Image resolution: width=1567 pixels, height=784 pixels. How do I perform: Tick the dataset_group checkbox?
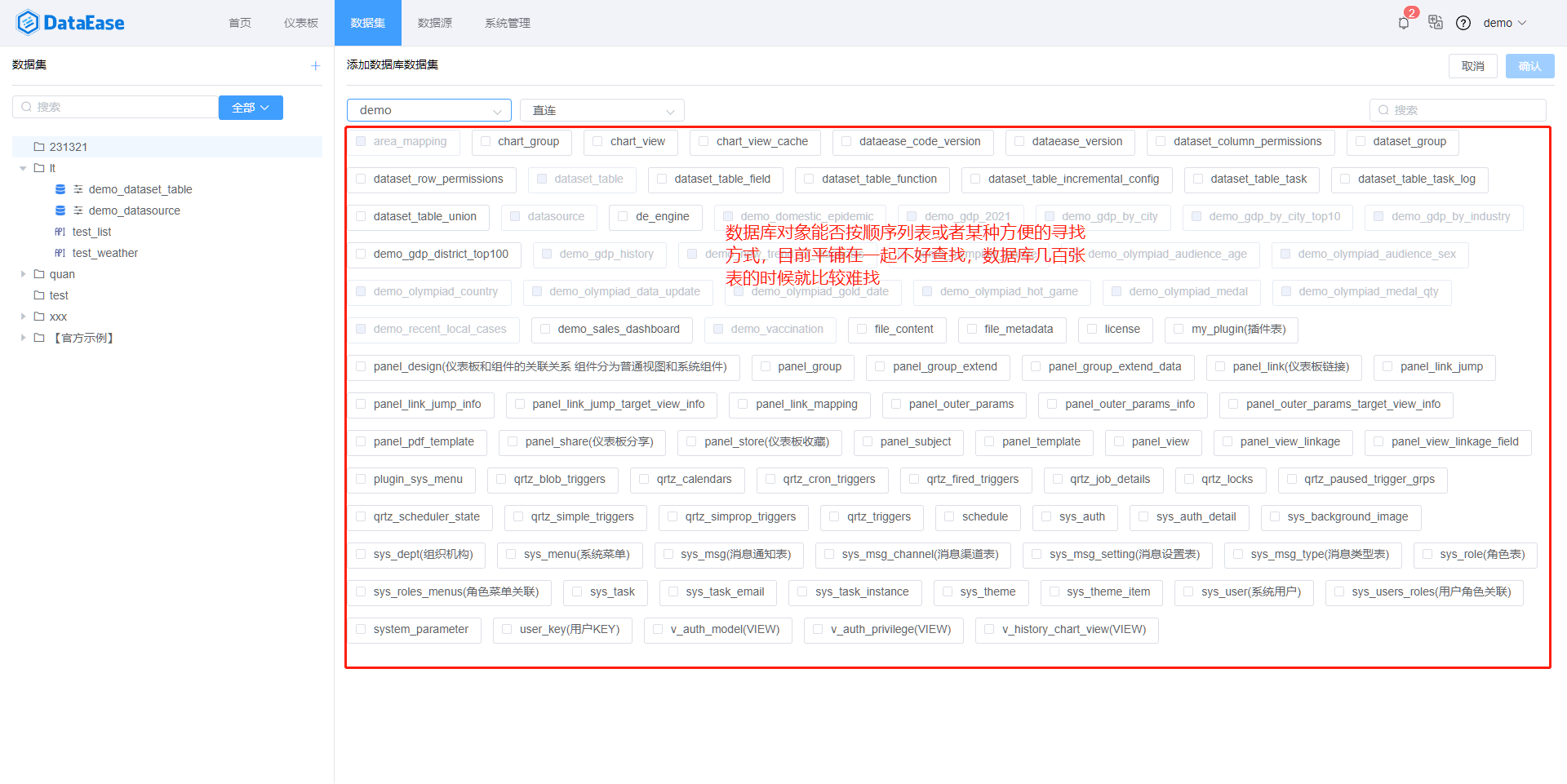point(1361,141)
